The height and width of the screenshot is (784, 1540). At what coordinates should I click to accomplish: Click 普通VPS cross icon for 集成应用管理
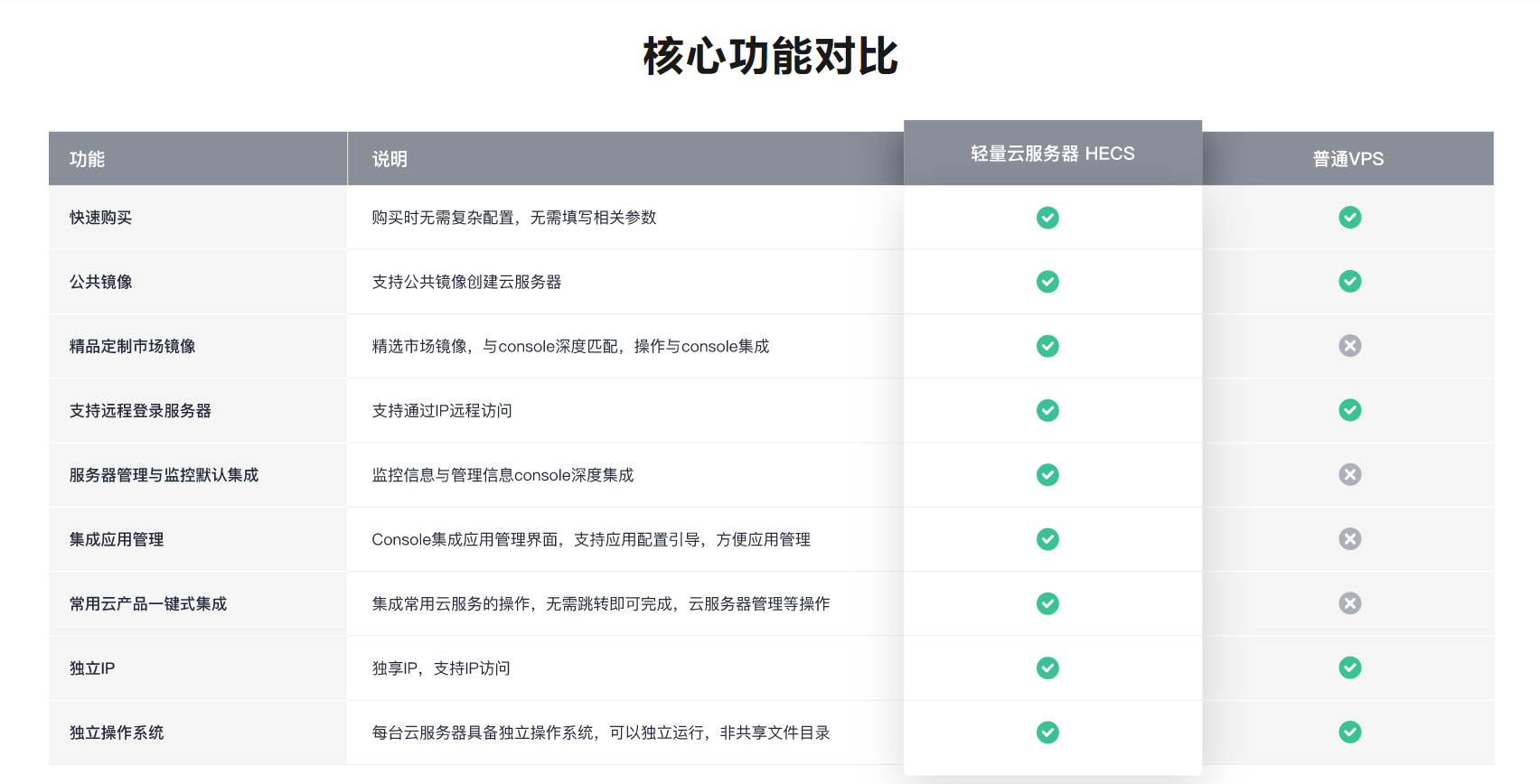point(1350,538)
